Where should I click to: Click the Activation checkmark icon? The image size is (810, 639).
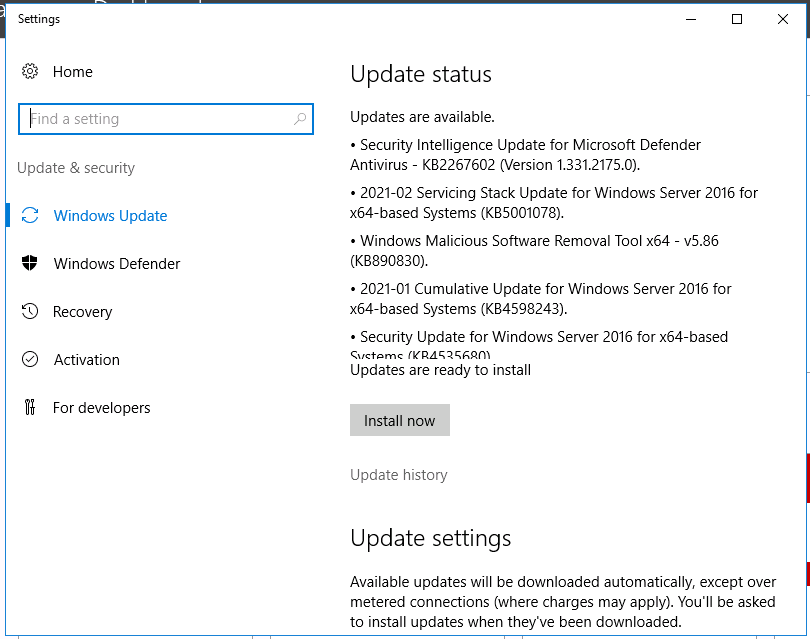point(30,359)
